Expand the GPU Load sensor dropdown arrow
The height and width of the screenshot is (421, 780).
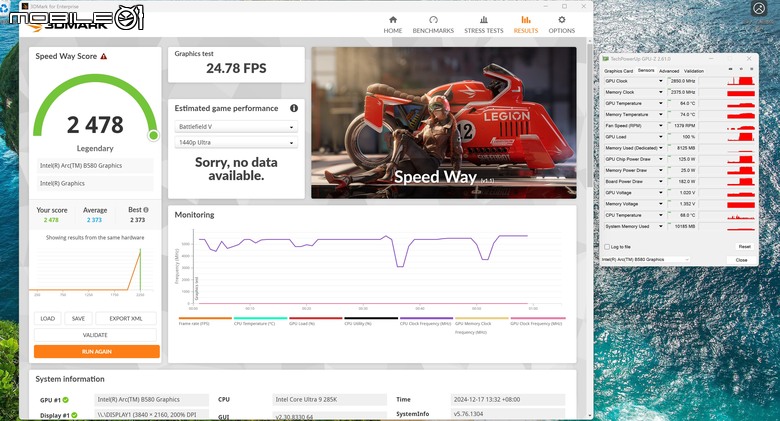(661, 137)
